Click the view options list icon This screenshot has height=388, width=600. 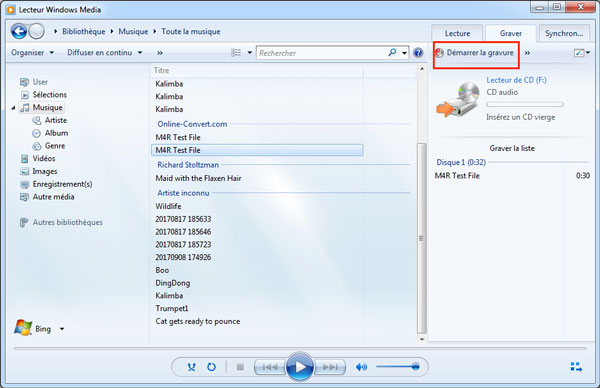(236, 52)
